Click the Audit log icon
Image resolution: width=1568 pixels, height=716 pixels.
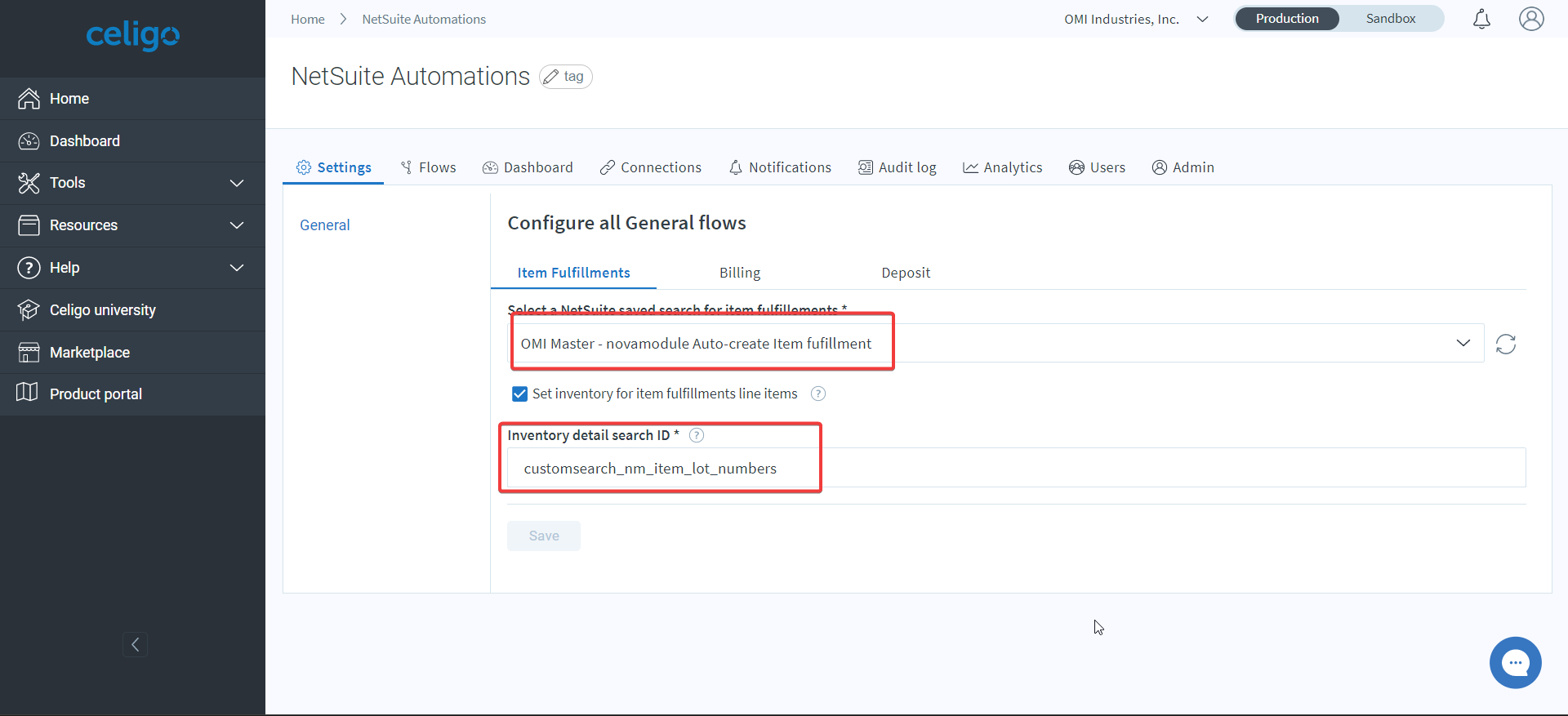(x=865, y=167)
